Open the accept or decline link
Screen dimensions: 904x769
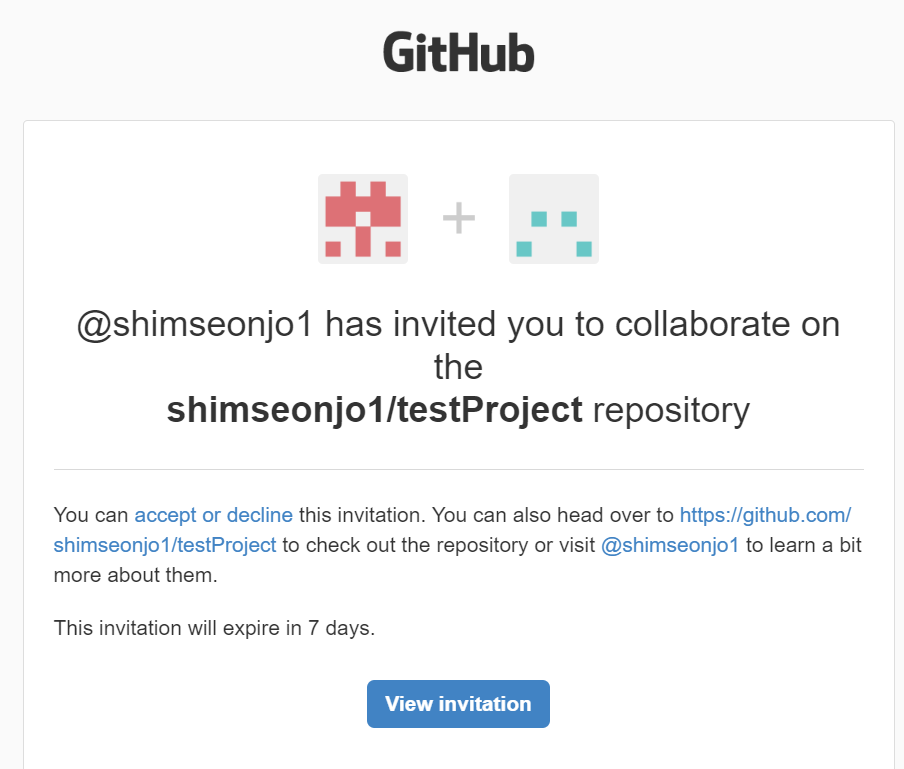[213, 515]
